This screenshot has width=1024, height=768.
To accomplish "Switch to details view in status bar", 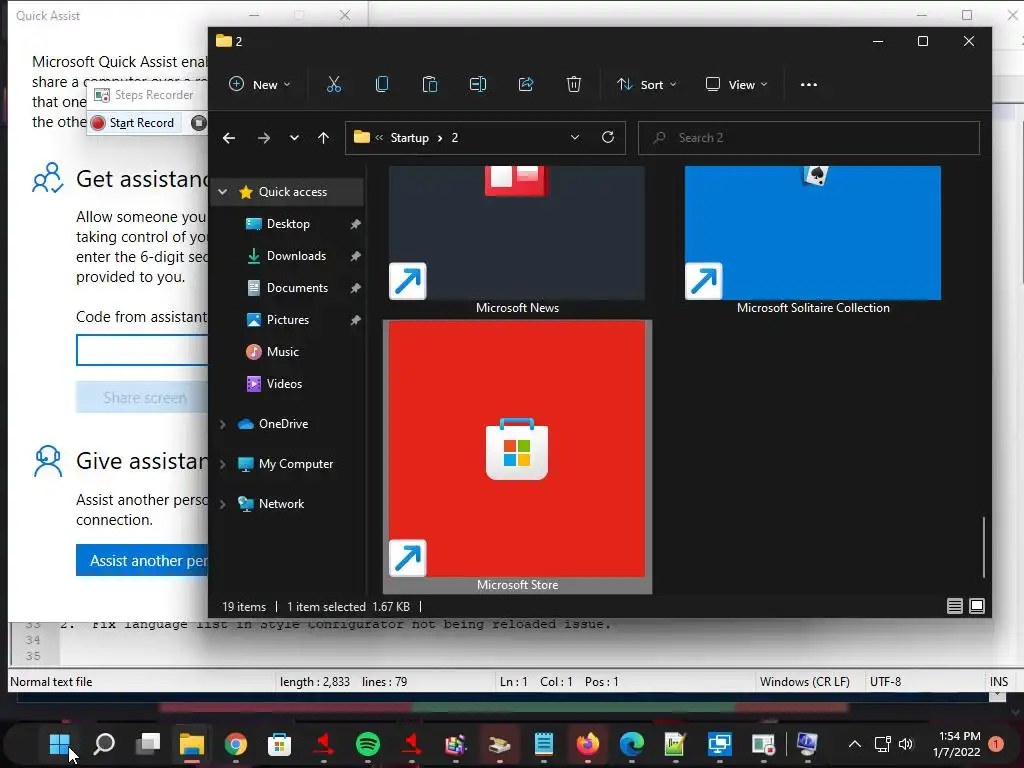I will point(955,606).
